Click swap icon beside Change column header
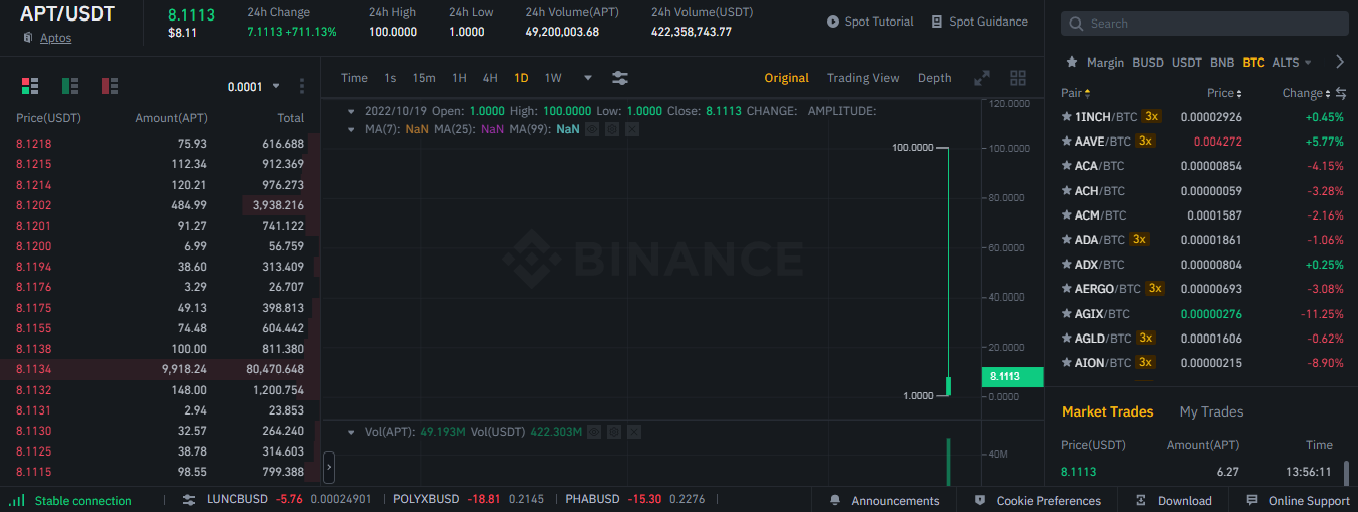The image size is (1358, 512). (x=1341, y=93)
